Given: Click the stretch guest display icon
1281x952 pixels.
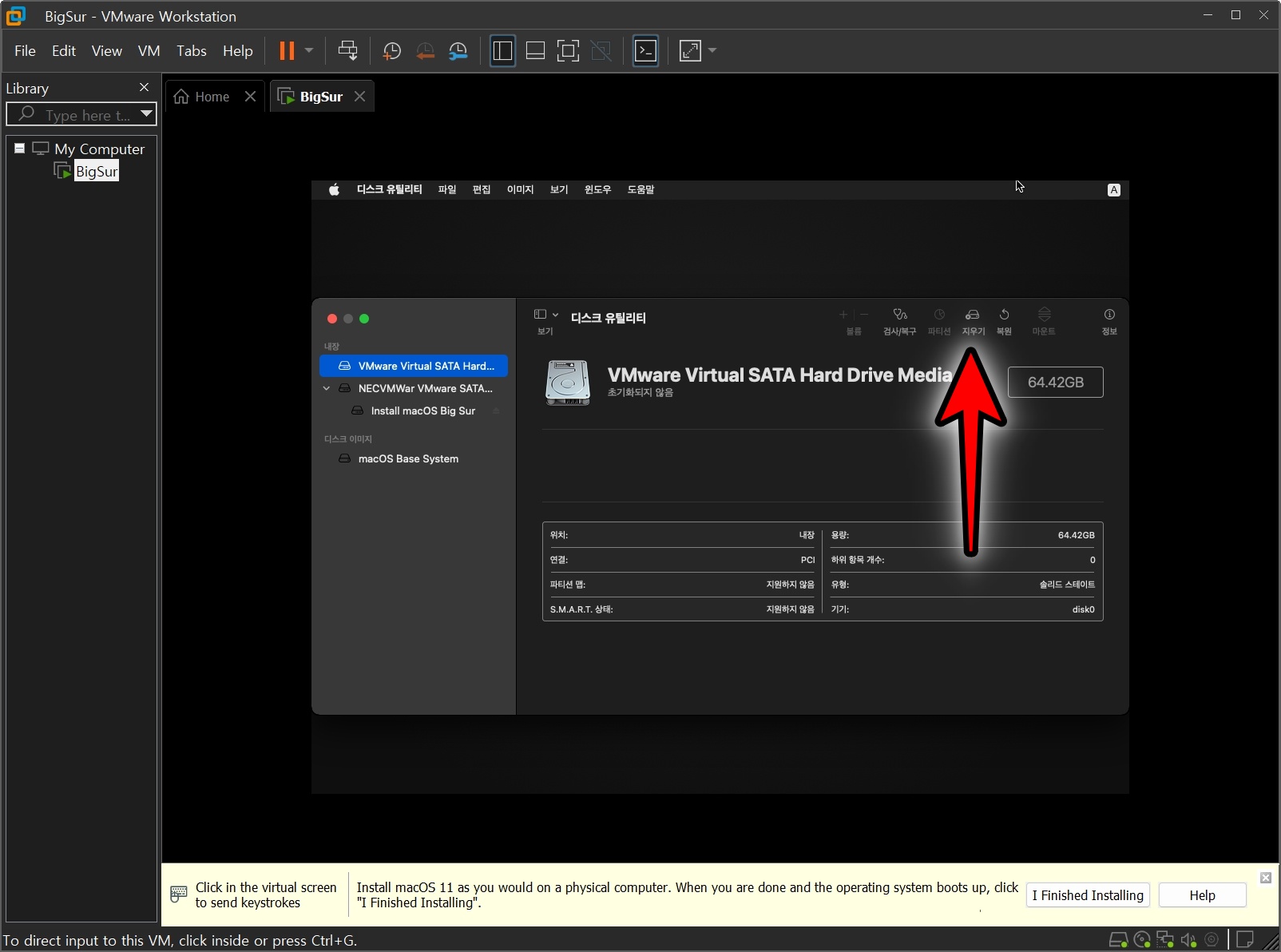Looking at the screenshot, I should pyautogui.click(x=690, y=51).
